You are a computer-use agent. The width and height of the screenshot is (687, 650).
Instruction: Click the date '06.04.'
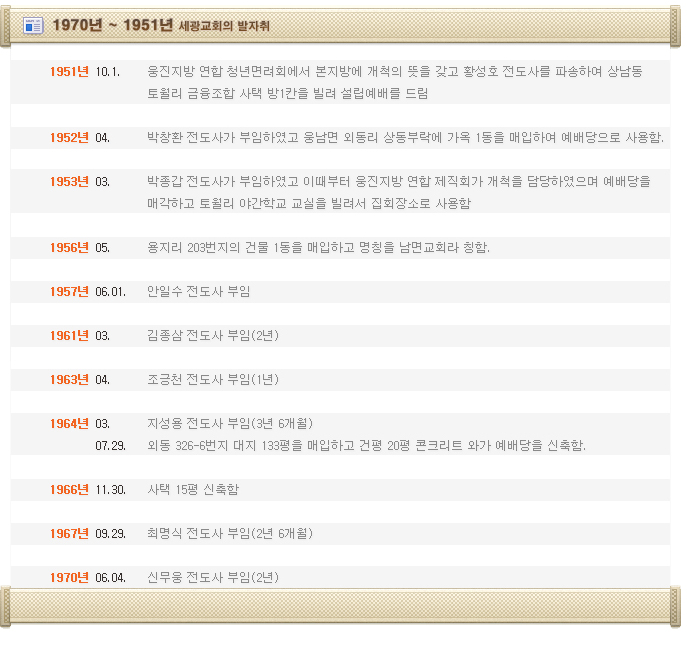(110, 578)
